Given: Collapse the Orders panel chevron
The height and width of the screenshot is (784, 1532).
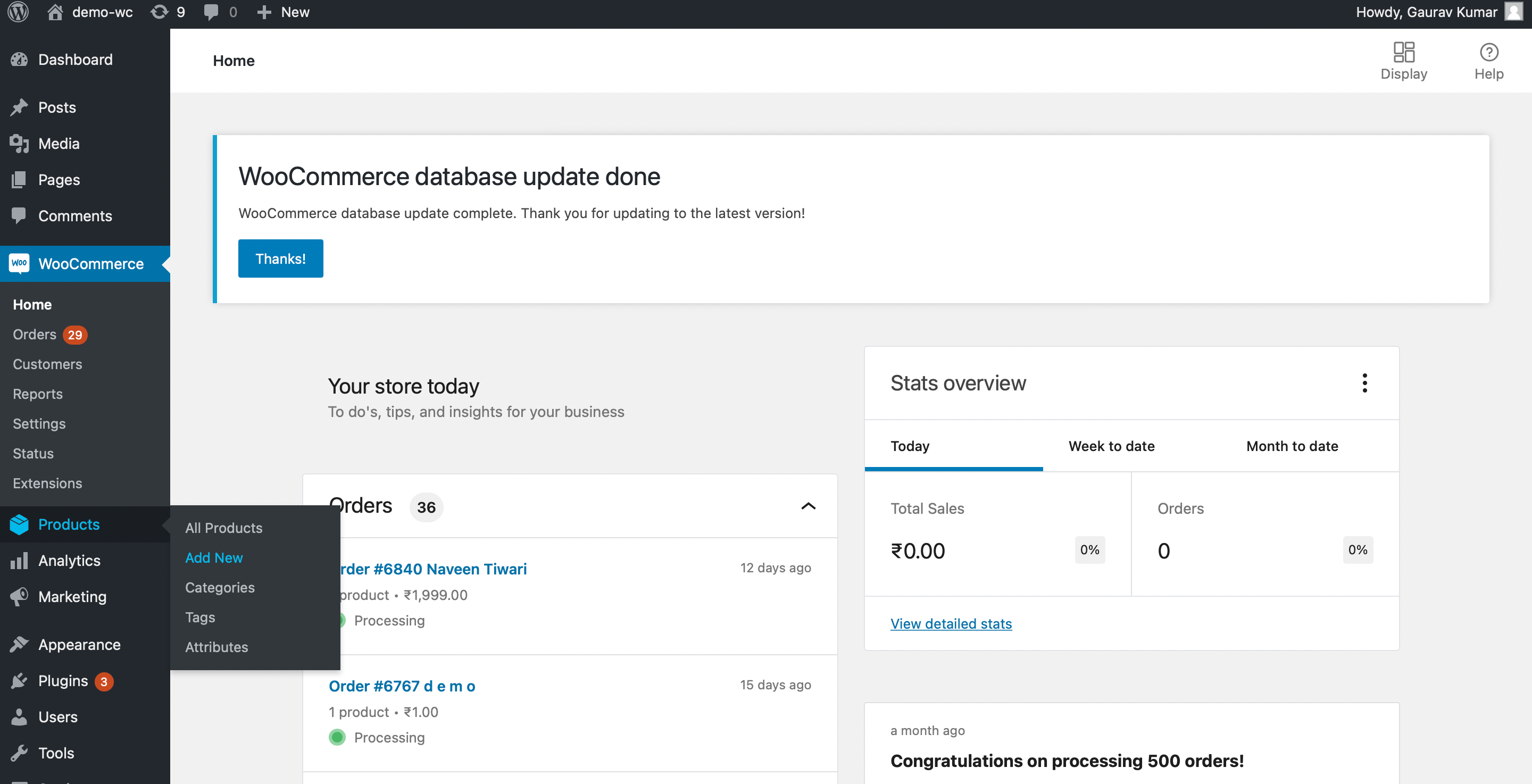Looking at the screenshot, I should (807, 506).
